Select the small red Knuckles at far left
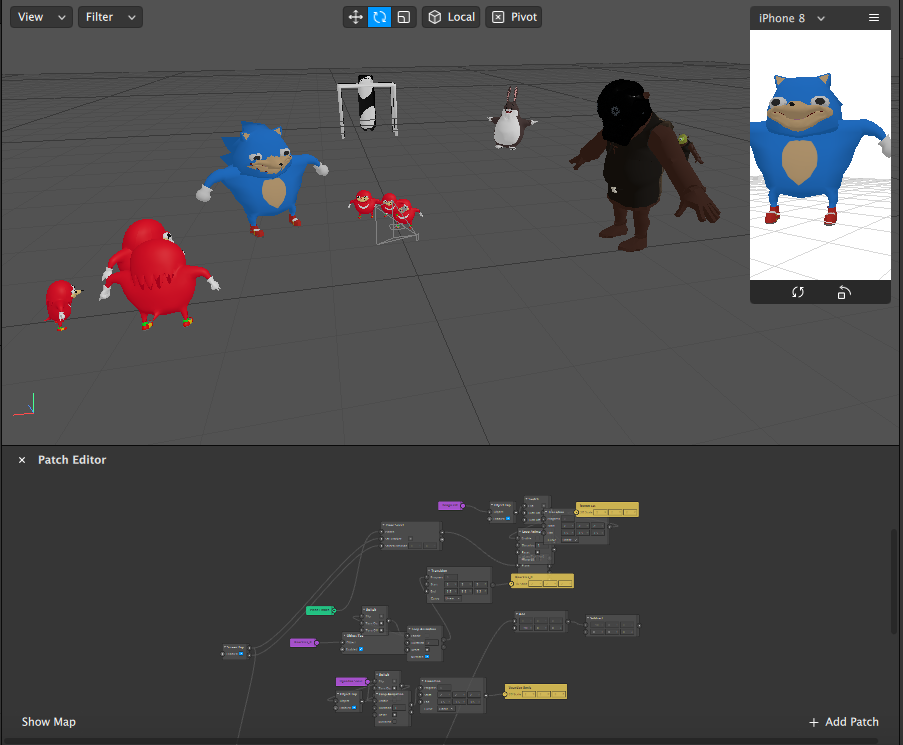The height and width of the screenshot is (745, 903). coord(61,303)
